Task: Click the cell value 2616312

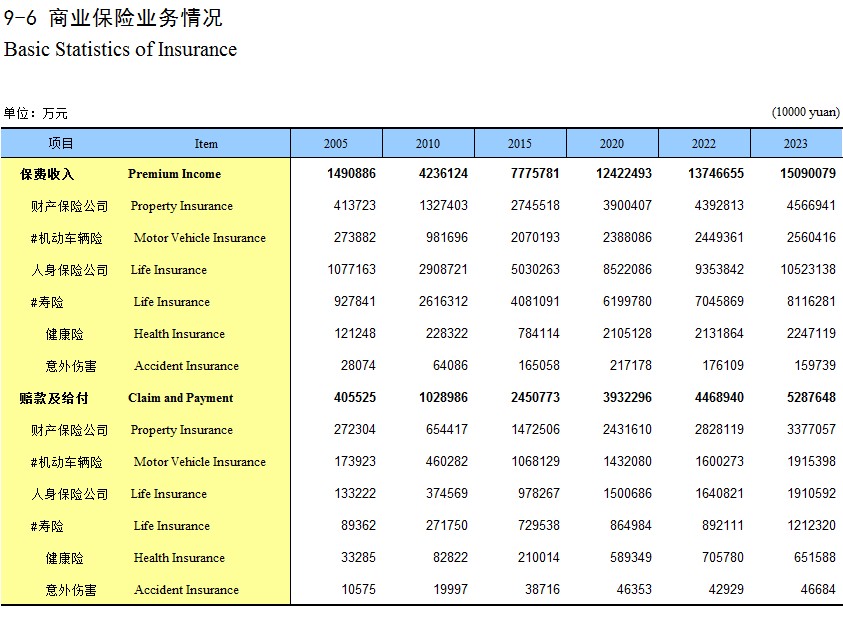Action: coord(443,302)
